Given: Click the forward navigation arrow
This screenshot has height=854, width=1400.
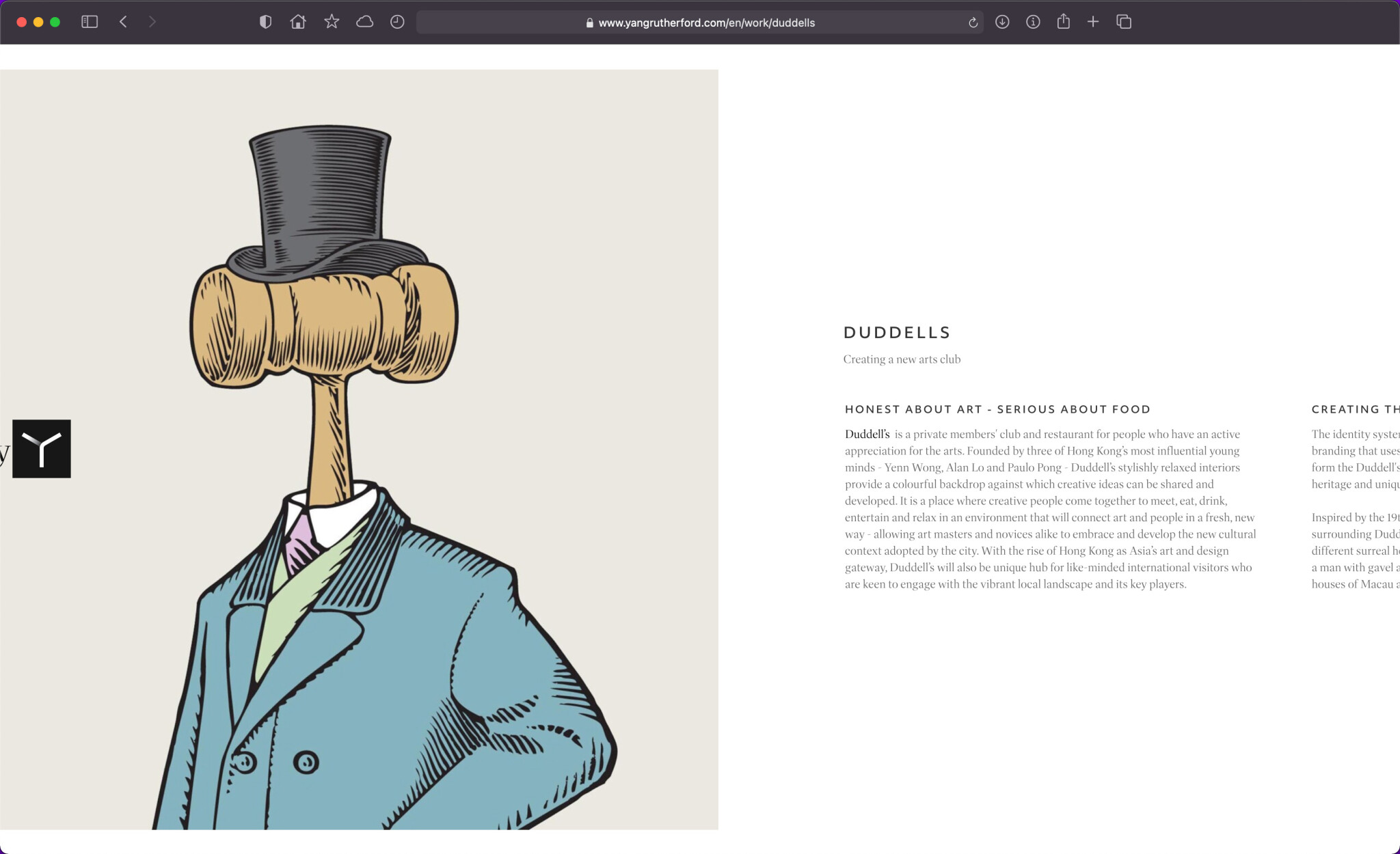Looking at the screenshot, I should pyautogui.click(x=152, y=22).
